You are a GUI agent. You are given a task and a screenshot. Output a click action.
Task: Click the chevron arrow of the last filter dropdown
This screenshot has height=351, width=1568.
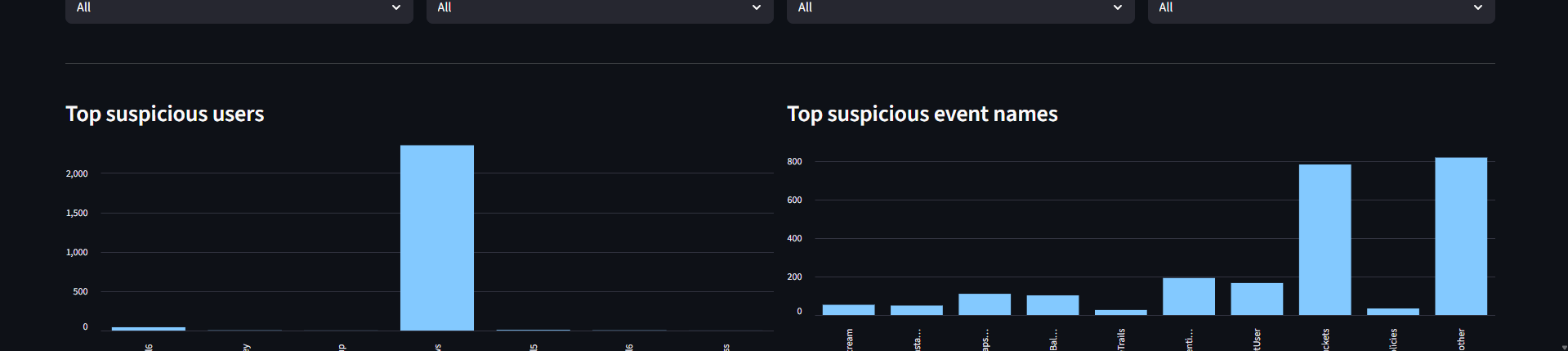click(1477, 8)
